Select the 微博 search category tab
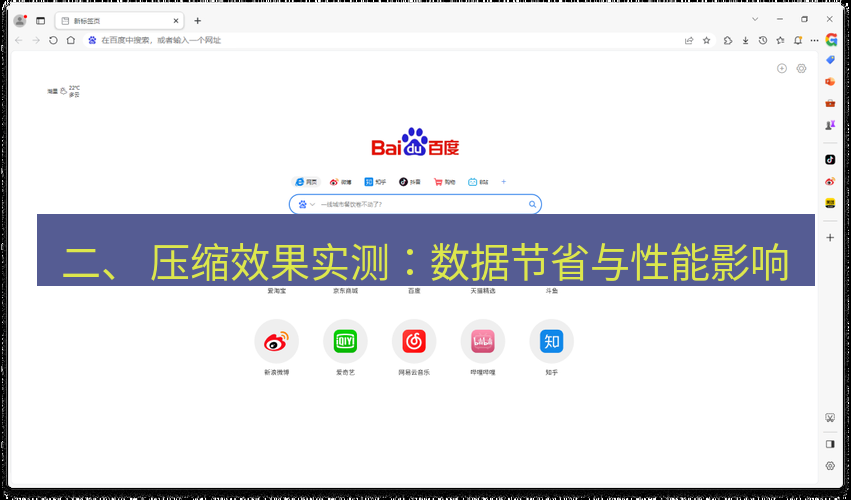This screenshot has width=851, height=500. click(x=341, y=182)
